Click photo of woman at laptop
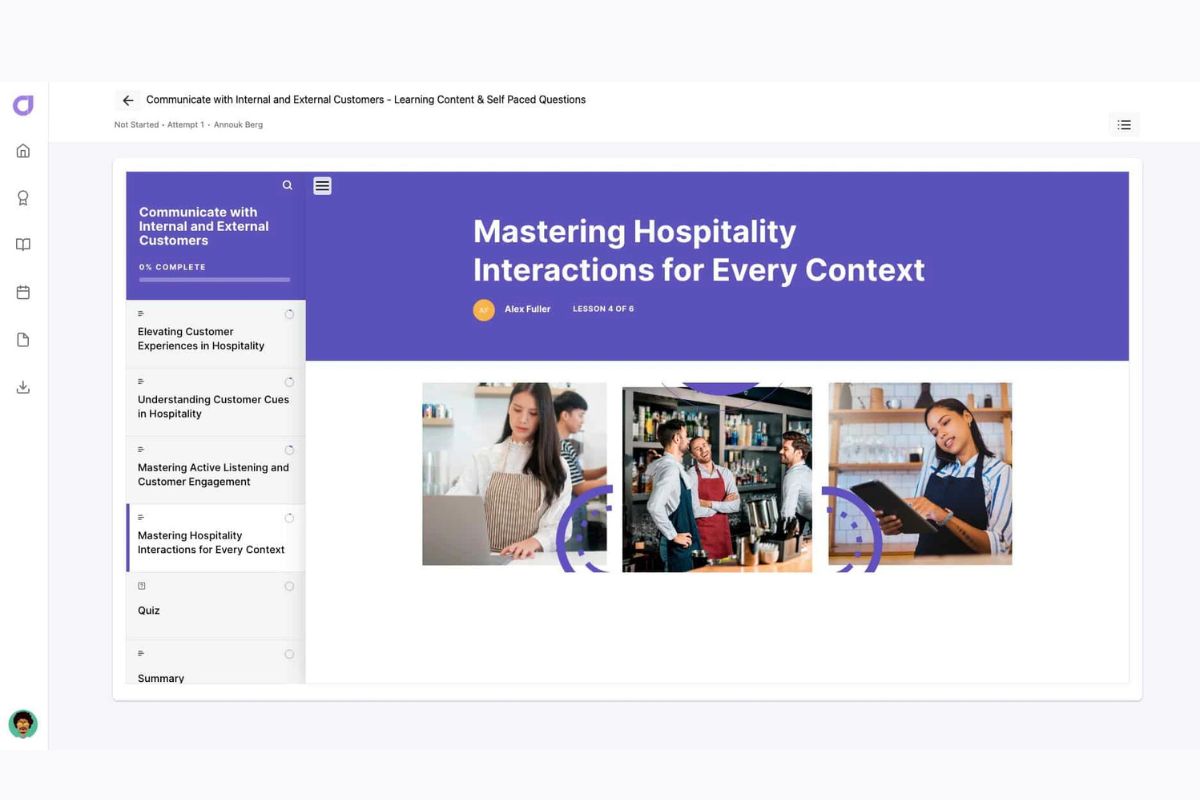 514,474
